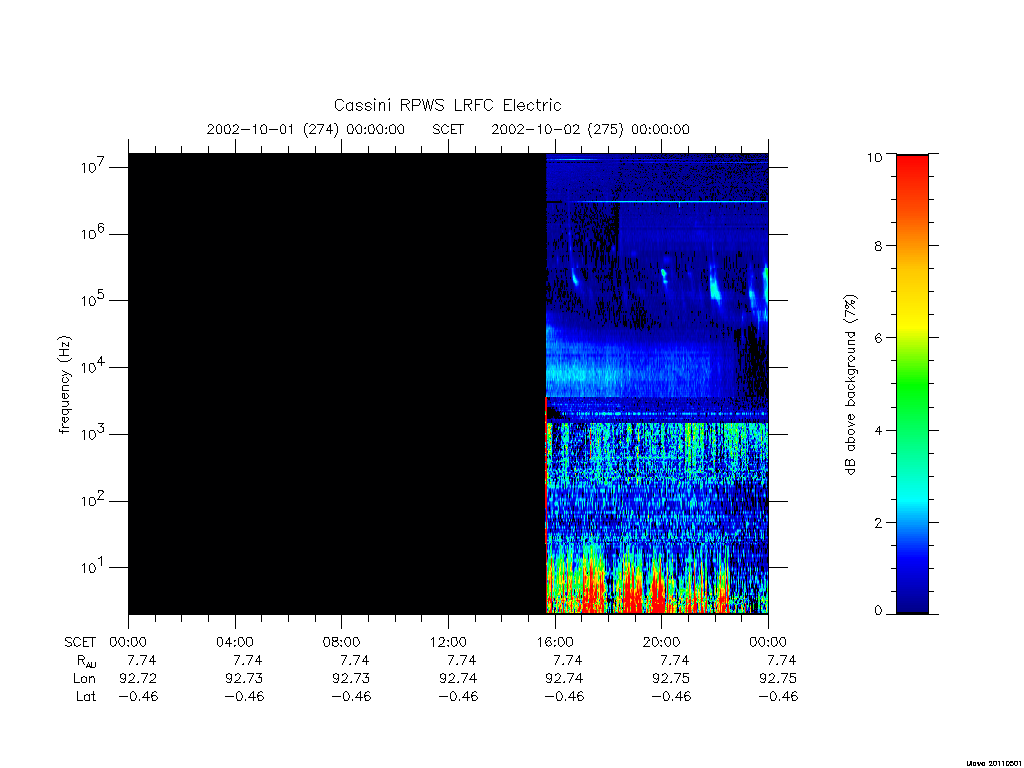Click the colorbar tick label '10'
This screenshot has width=1024, height=768.
click(874, 157)
